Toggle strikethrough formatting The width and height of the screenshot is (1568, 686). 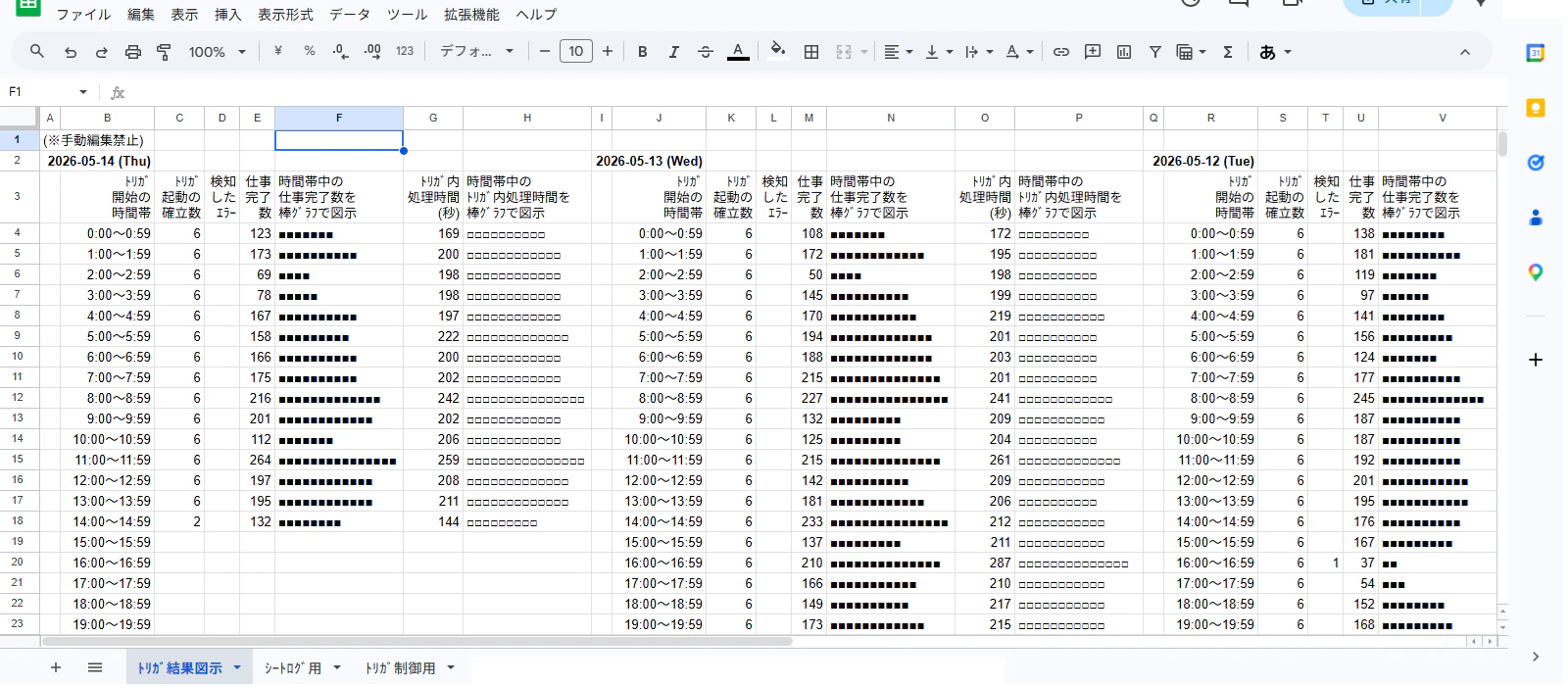click(706, 52)
